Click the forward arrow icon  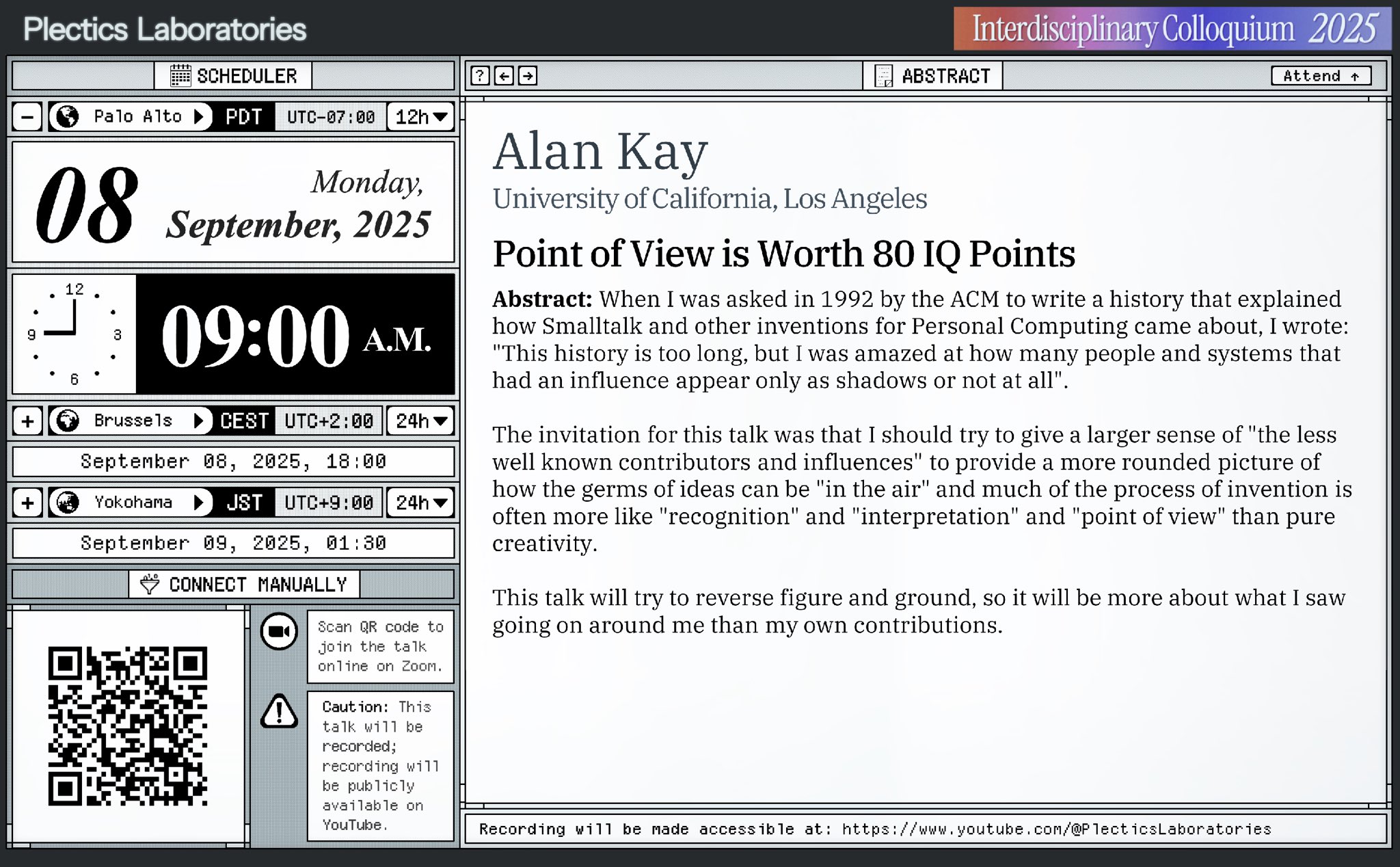tap(528, 76)
